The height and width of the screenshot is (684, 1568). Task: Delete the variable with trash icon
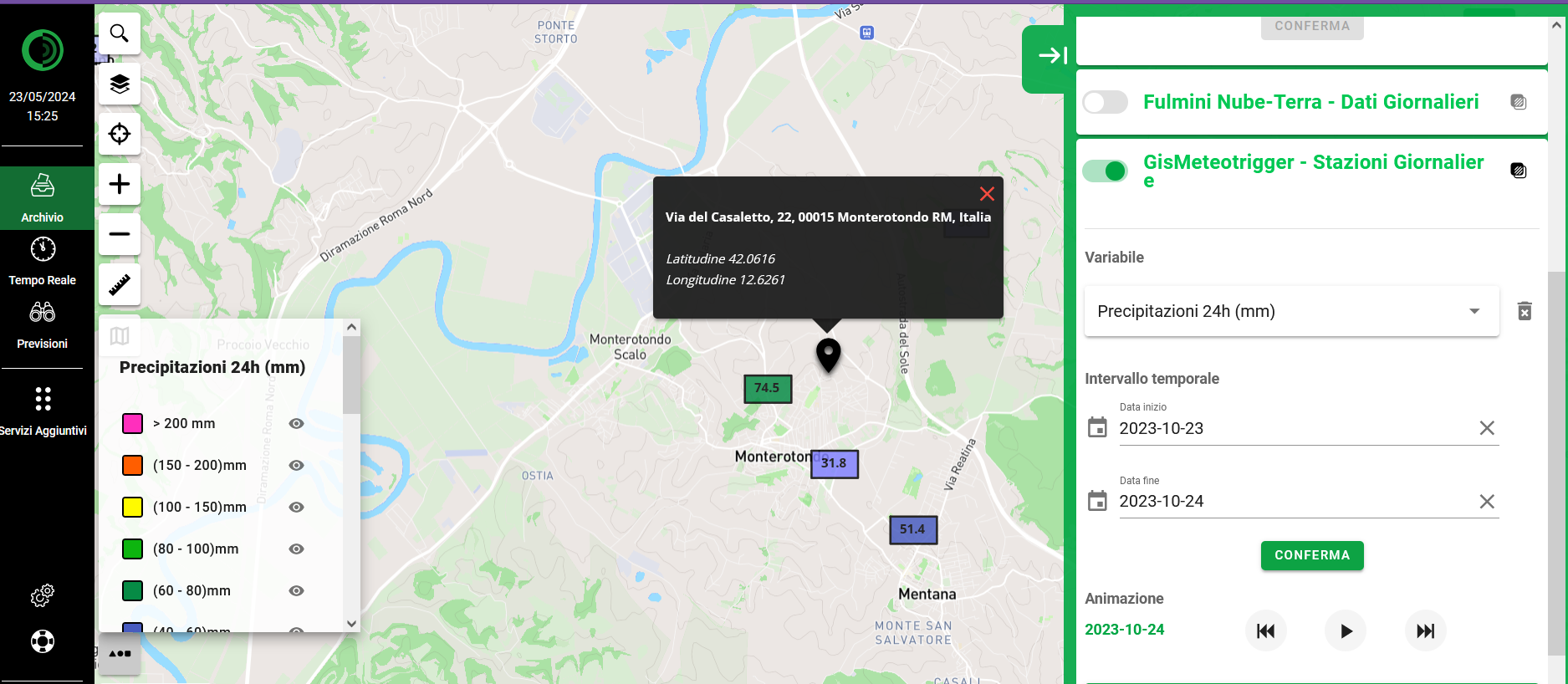[1525, 311]
